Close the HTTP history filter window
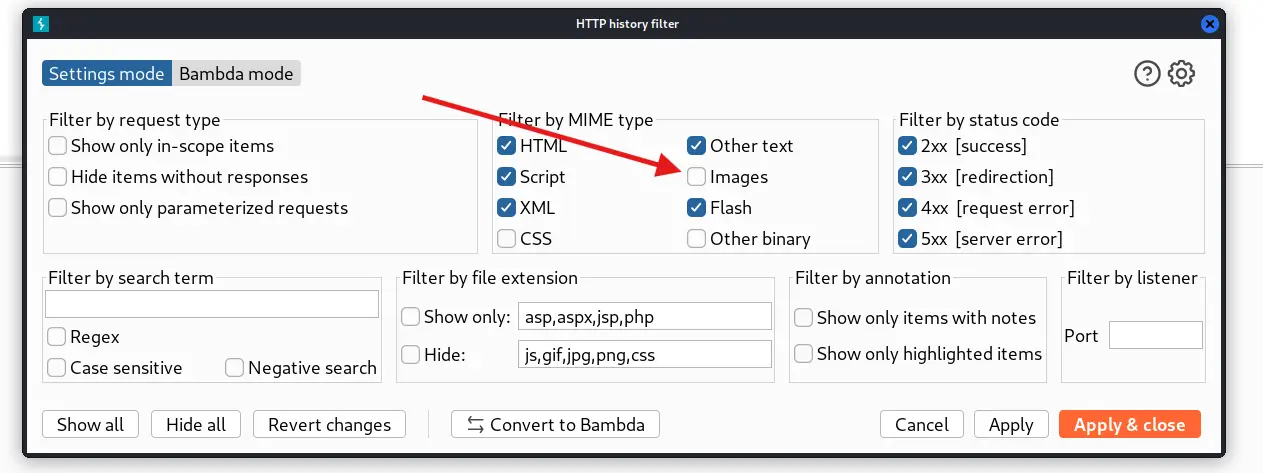The height and width of the screenshot is (473, 1263). click(x=1210, y=24)
